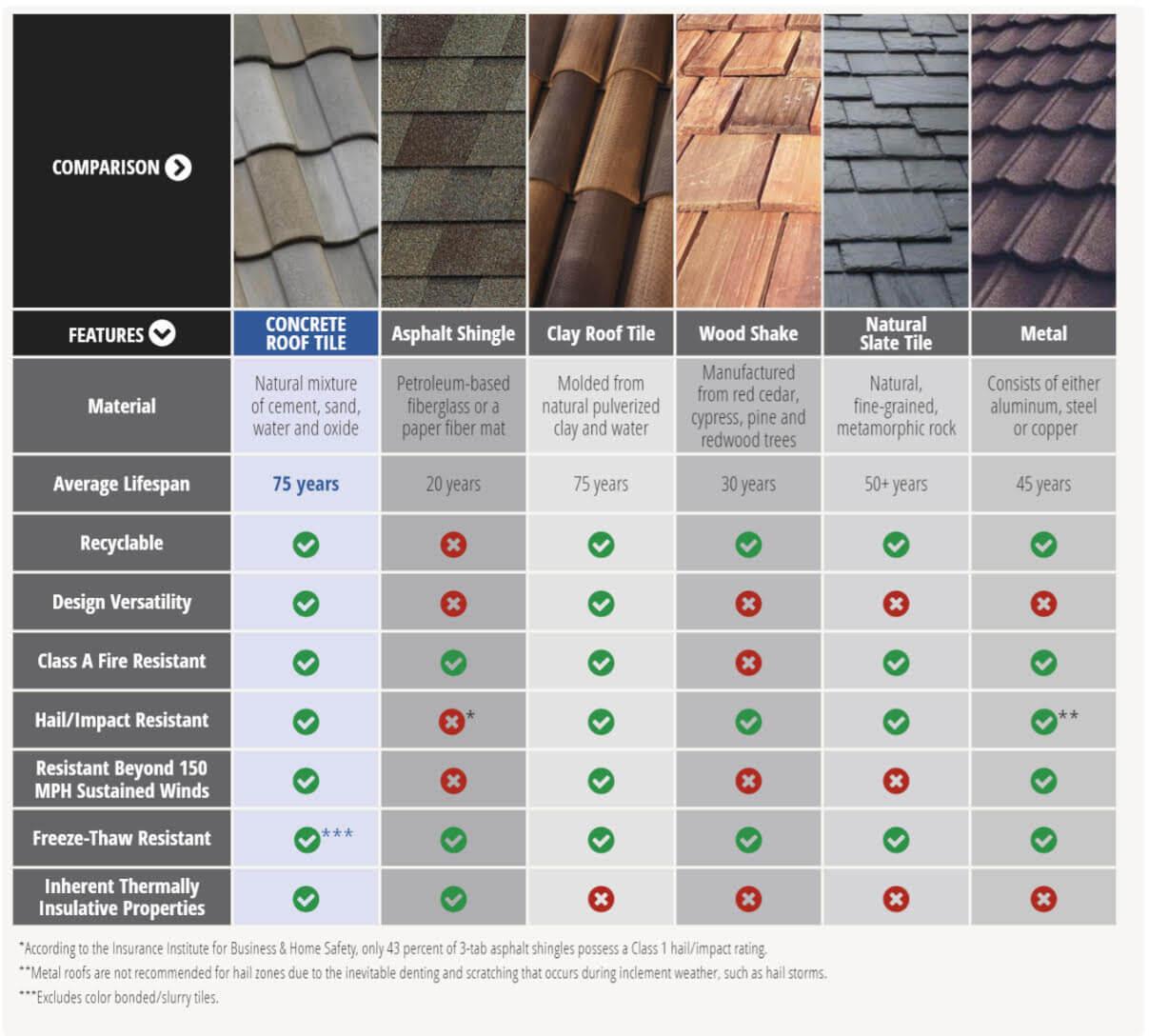Click Concrete Design Versatility green check
Screen dimensions: 1149x1036
pyautogui.click(x=306, y=604)
